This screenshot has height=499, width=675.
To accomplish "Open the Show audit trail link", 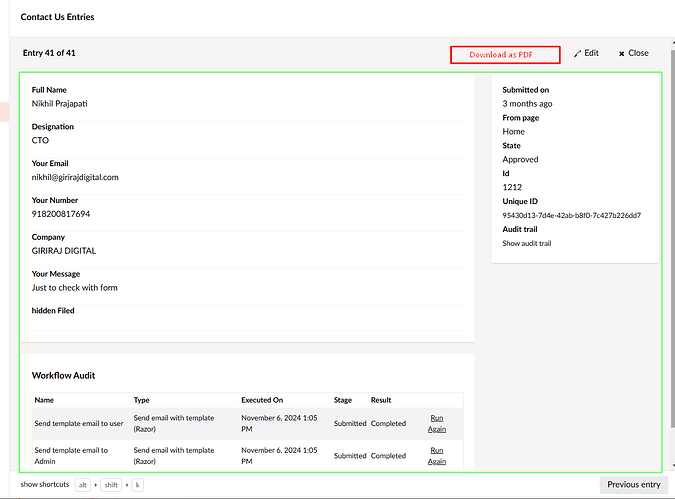I will tap(526, 243).
